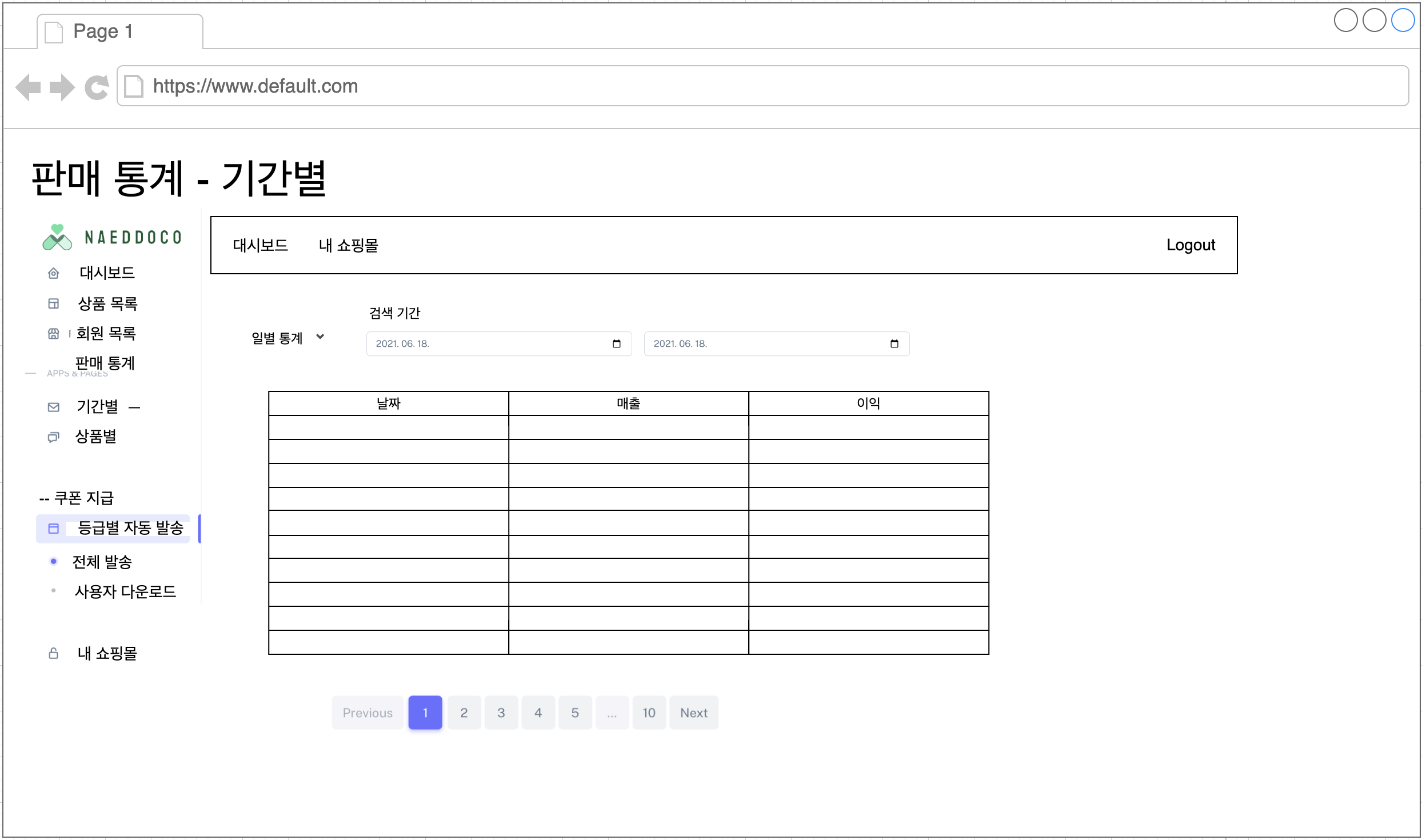Open the end date calendar picker icon
The height and width of the screenshot is (840, 1422).
tap(894, 343)
